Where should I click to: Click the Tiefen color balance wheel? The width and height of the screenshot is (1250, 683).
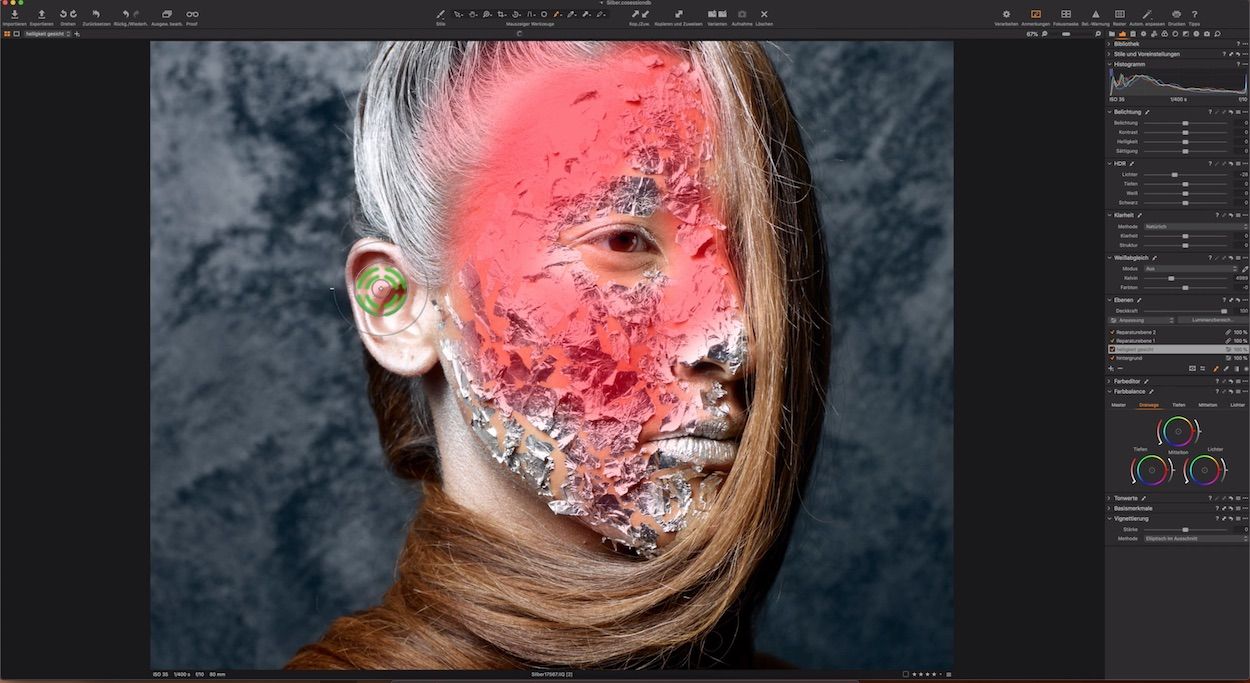(x=1151, y=470)
